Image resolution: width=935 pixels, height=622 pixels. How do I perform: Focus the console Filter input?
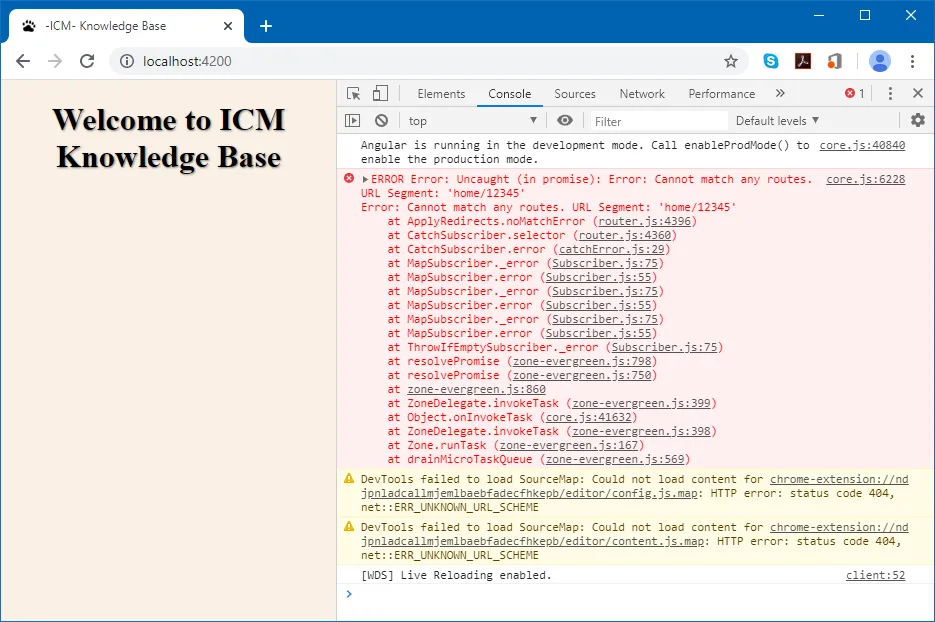click(x=659, y=121)
